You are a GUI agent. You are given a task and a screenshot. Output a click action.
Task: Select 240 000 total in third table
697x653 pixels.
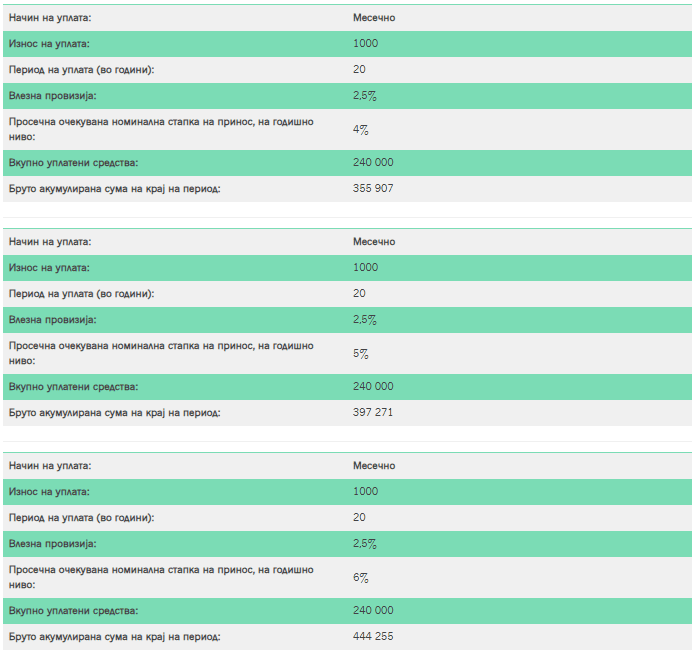click(373, 610)
